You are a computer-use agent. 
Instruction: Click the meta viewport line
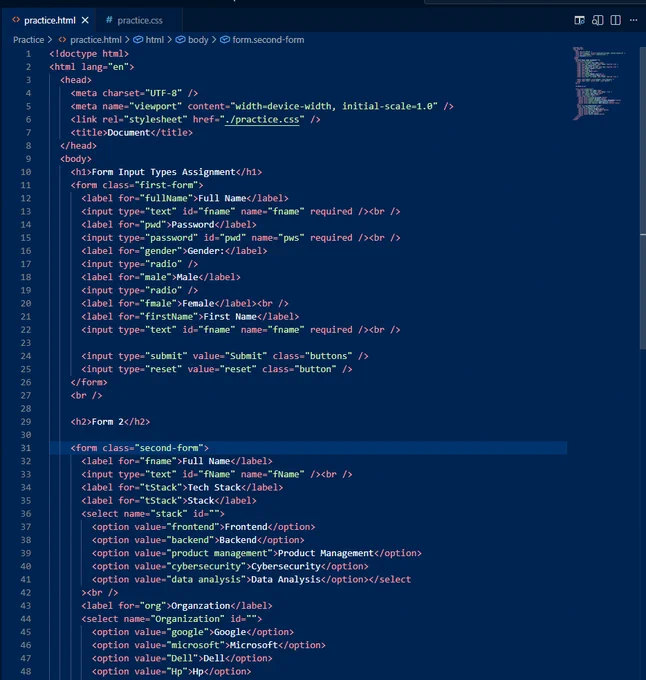tap(262, 106)
